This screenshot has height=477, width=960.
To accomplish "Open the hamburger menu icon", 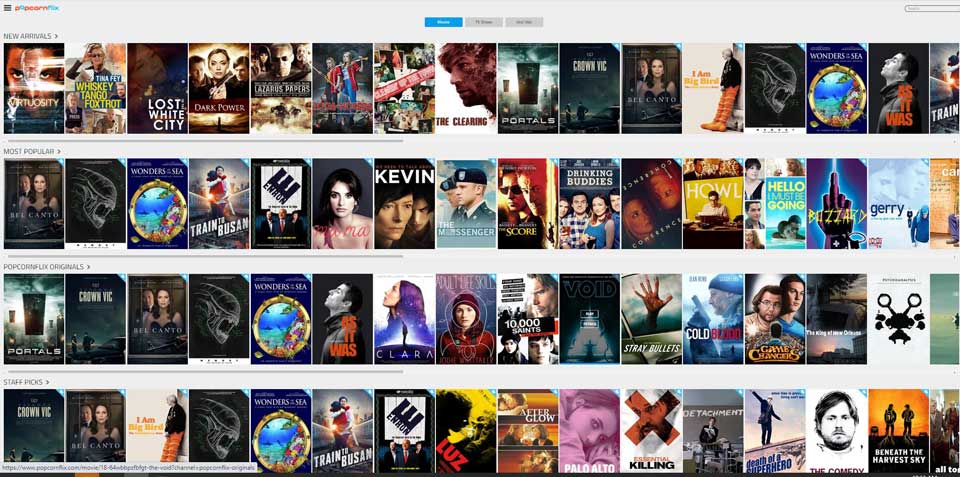I will pos(7,8).
